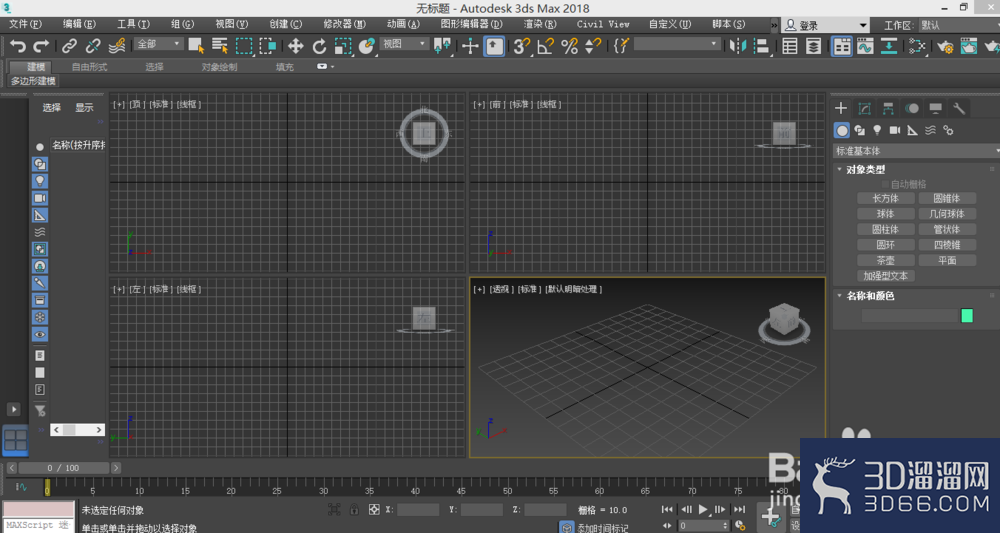Toggle the Ribbon display button
Image resolution: width=1000 pixels, height=533 pixels.
click(842, 46)
